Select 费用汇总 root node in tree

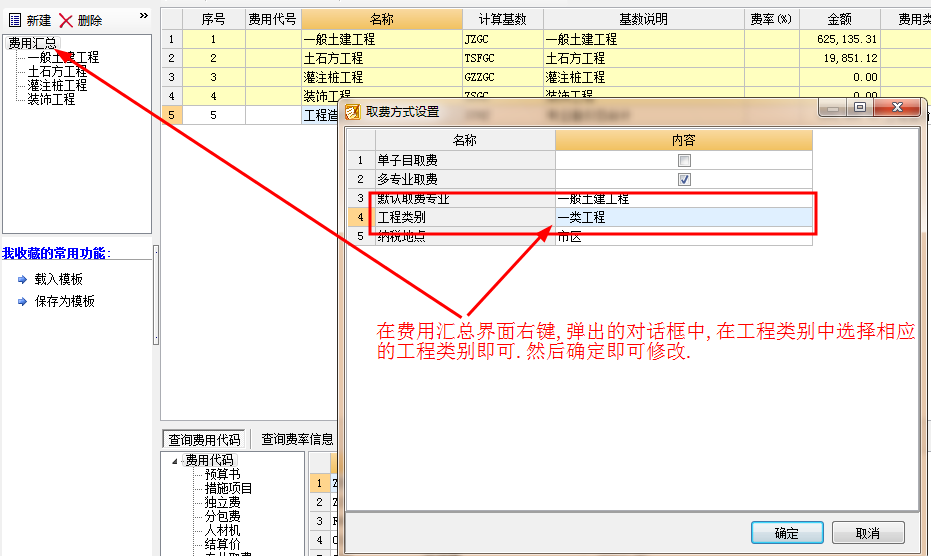[33, 43]
